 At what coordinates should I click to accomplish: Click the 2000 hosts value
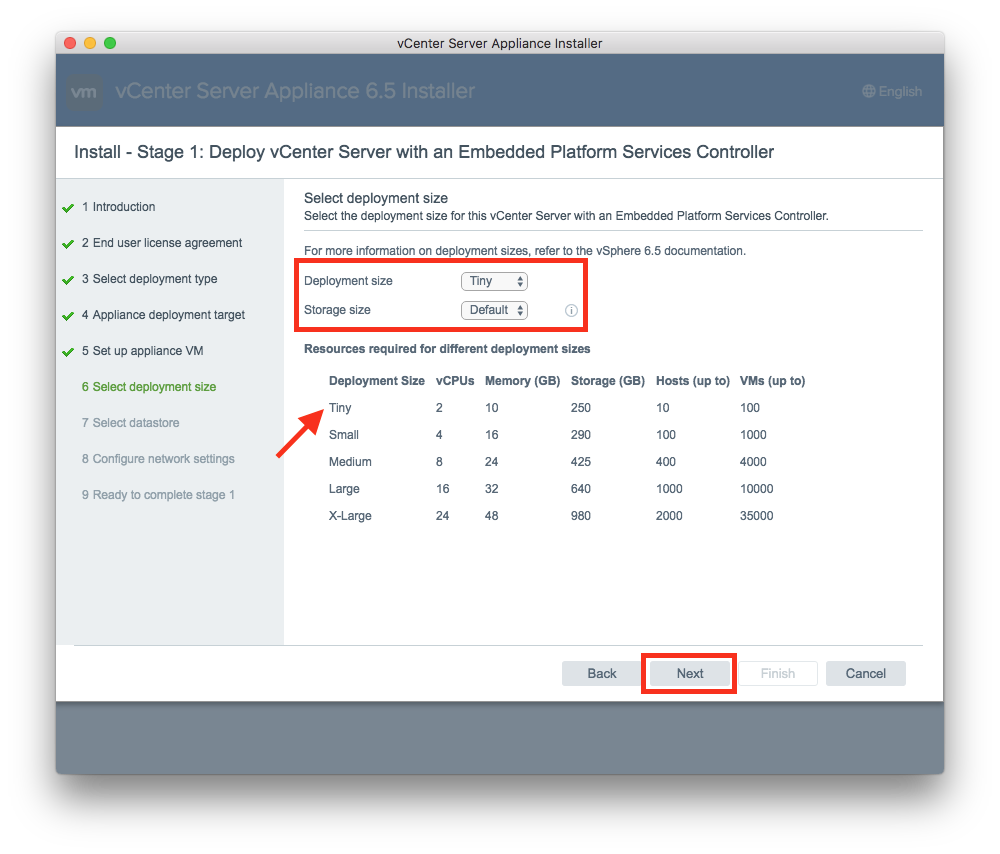tap(669, 516)
